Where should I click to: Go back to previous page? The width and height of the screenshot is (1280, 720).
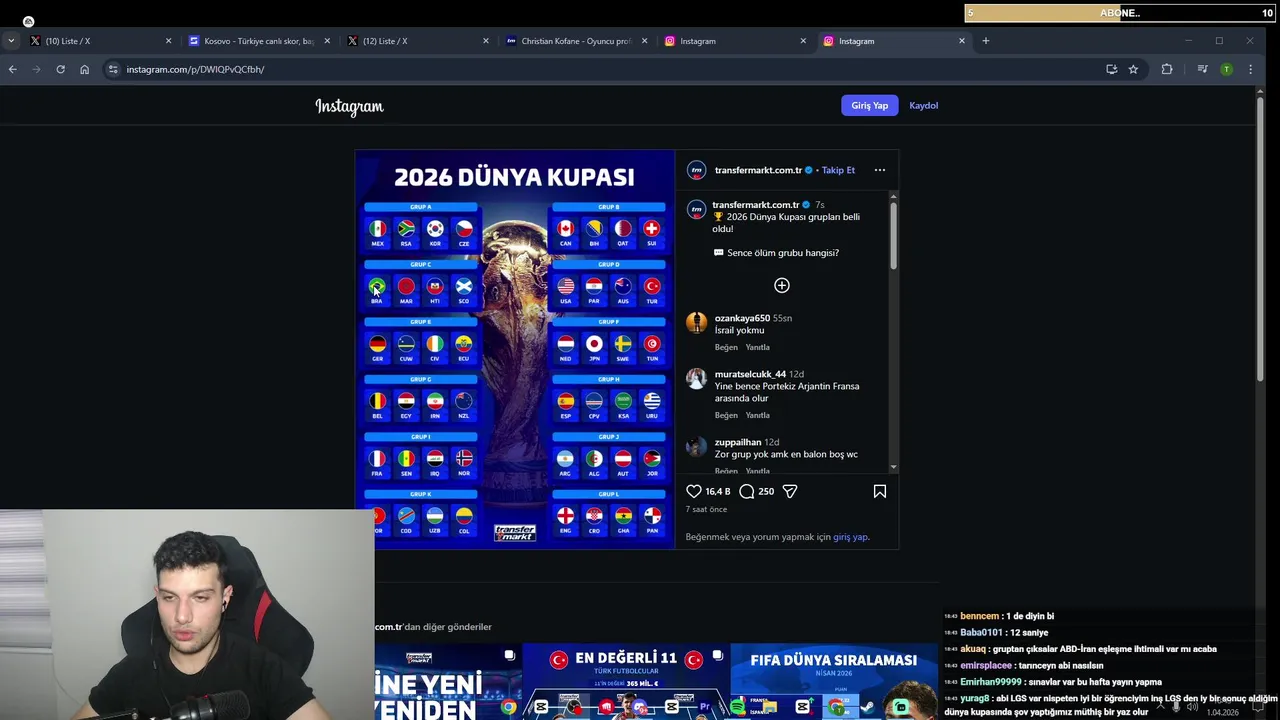[12, 69]
